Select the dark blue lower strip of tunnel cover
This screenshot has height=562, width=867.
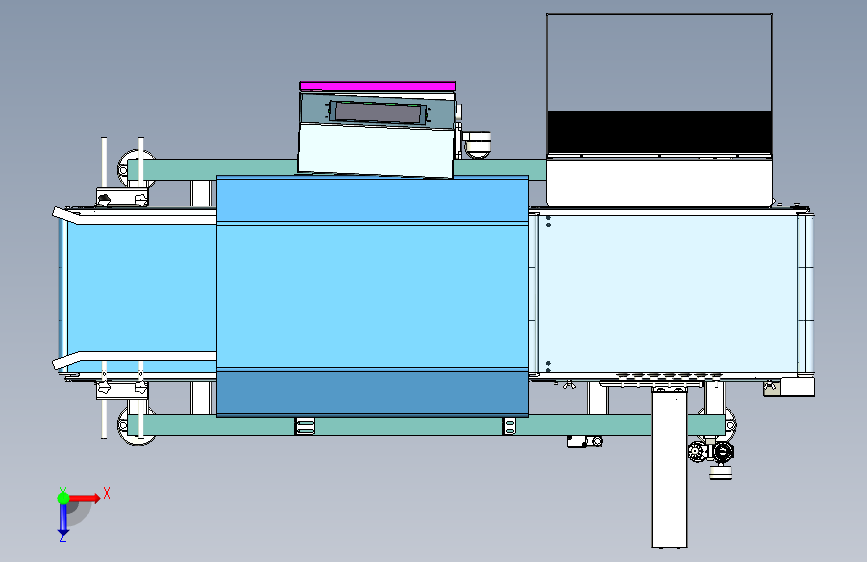372,393
